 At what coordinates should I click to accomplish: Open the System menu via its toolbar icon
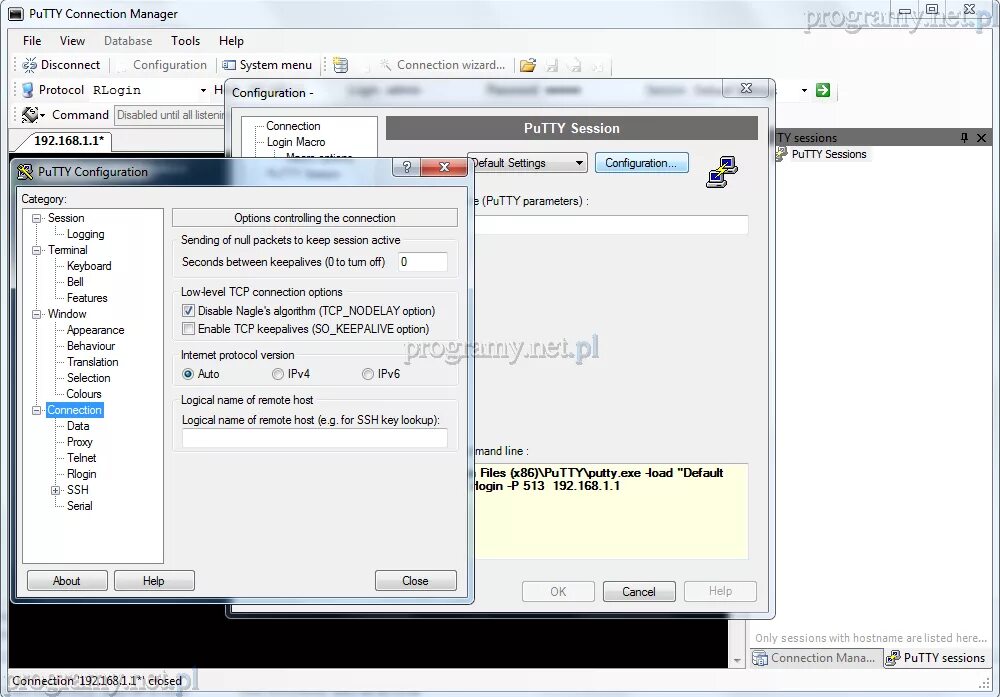[226, 64]
